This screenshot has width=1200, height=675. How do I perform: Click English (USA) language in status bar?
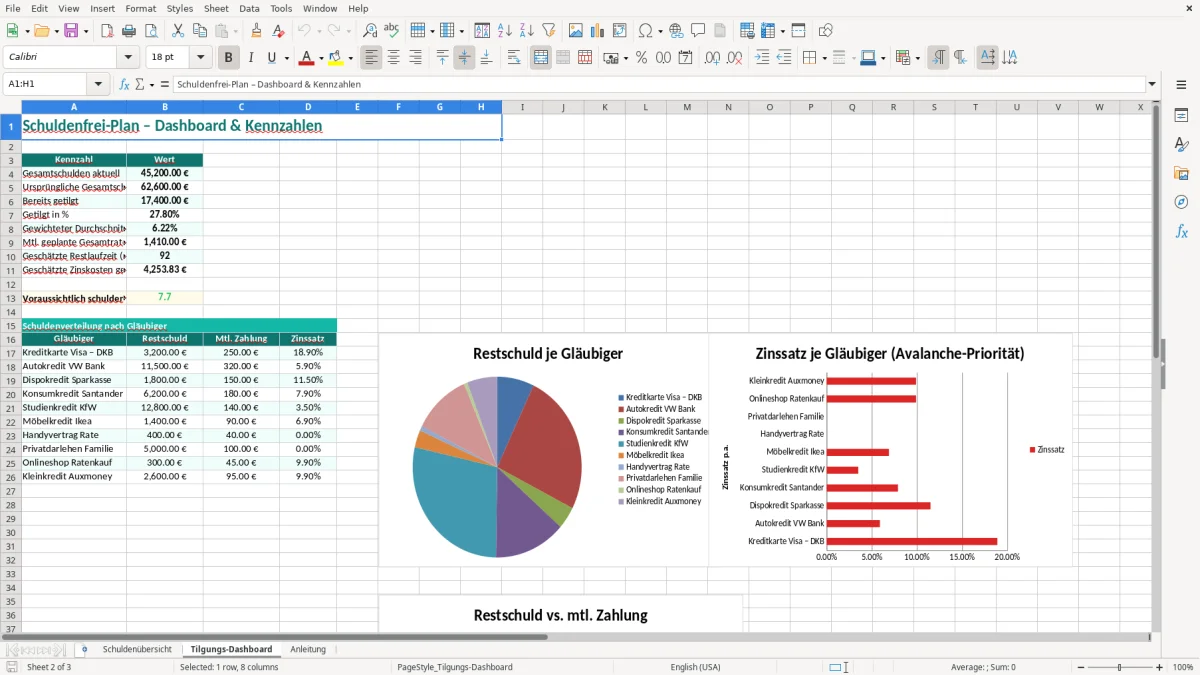click(x=695, y=667)
